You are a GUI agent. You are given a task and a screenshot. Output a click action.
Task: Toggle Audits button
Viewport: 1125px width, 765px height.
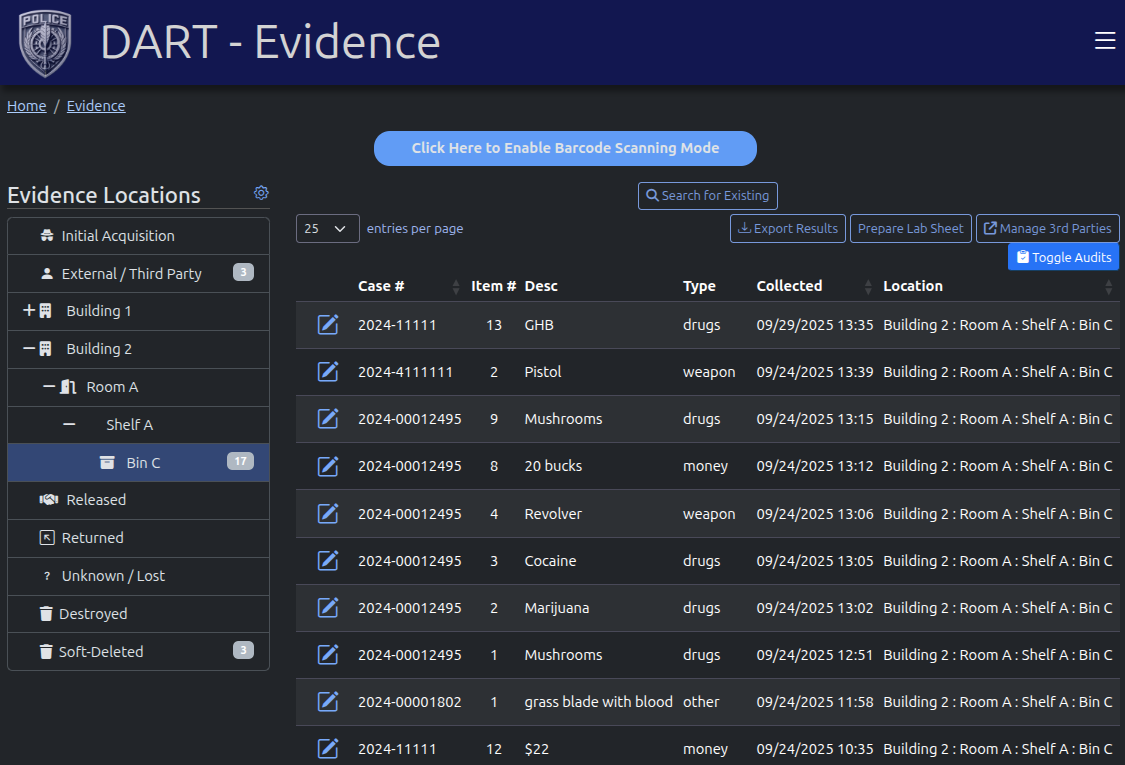(x=1063, y=257)
